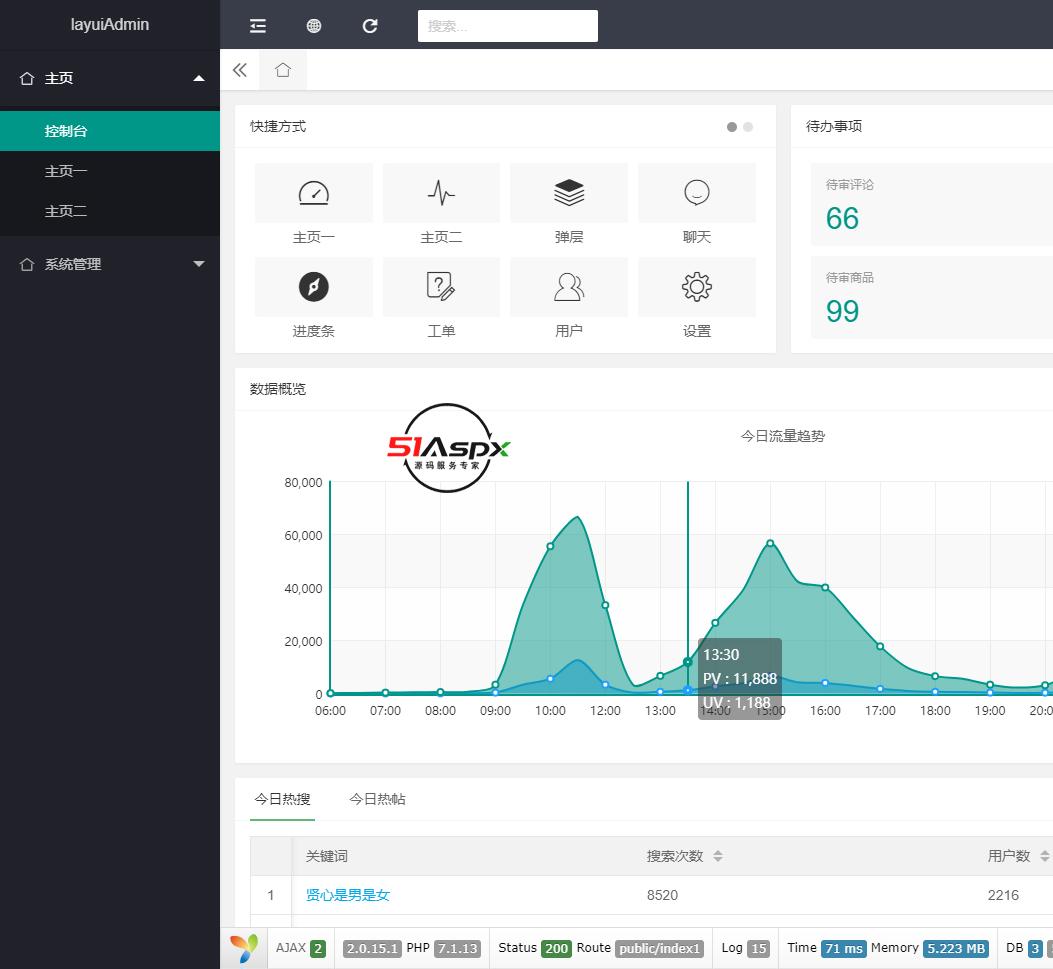Open the 工单 ticket shortcut icon
Screen dimensions: 1053x969
(x=441, y=287)
